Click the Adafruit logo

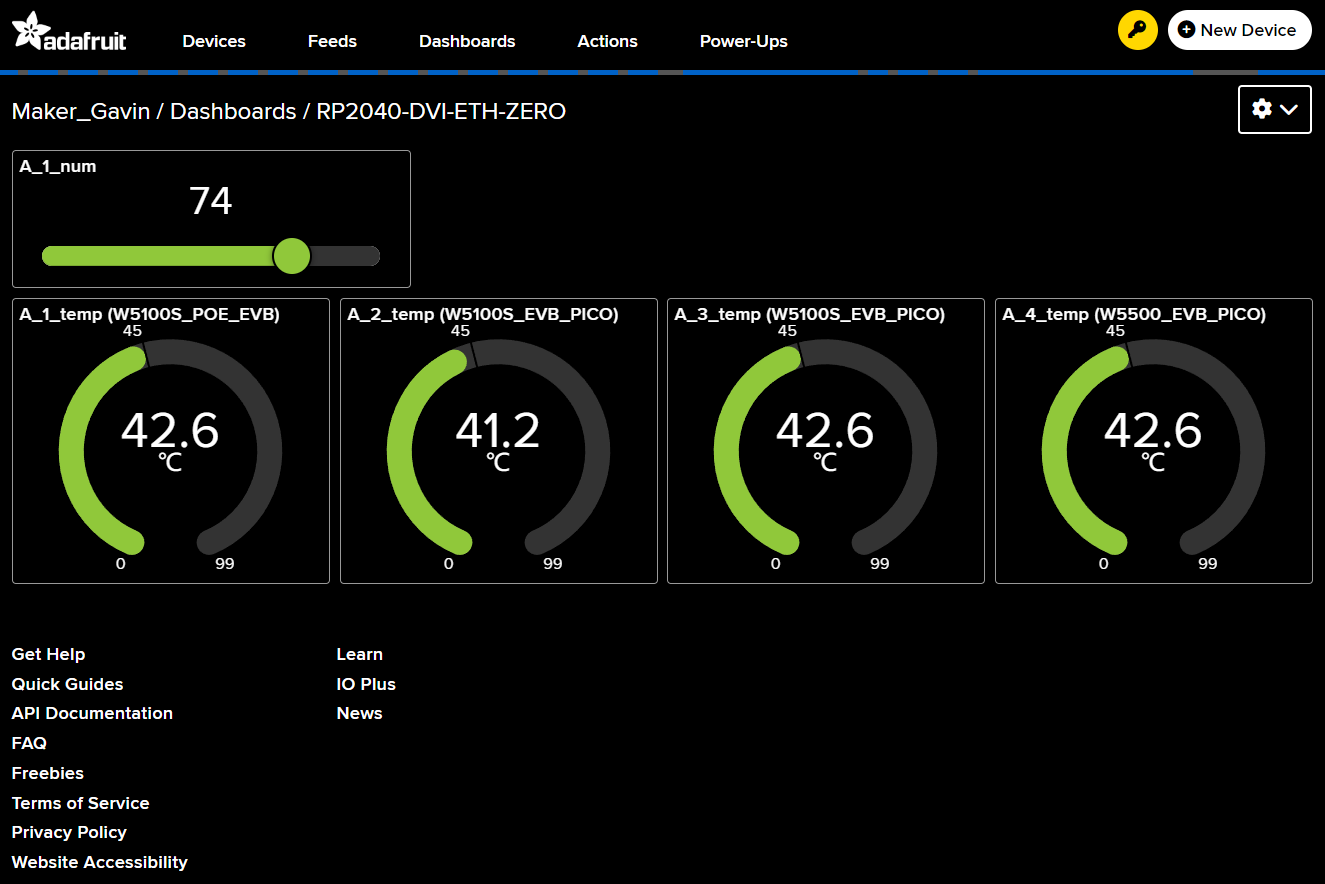click(69, 32)
